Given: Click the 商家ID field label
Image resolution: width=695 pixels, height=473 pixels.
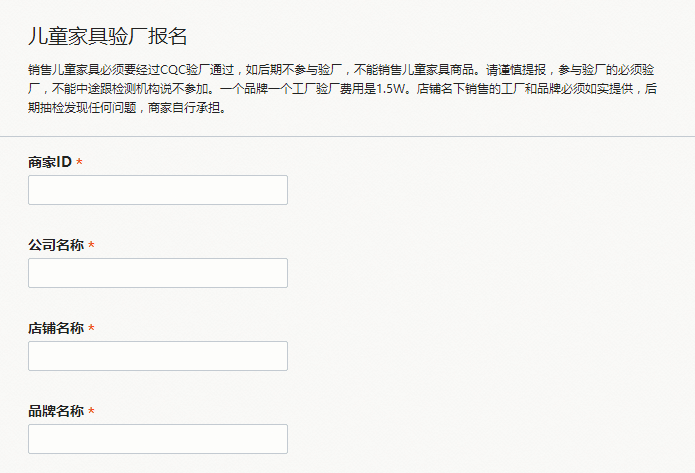Looking at the screenshot, I should (50, 162).
